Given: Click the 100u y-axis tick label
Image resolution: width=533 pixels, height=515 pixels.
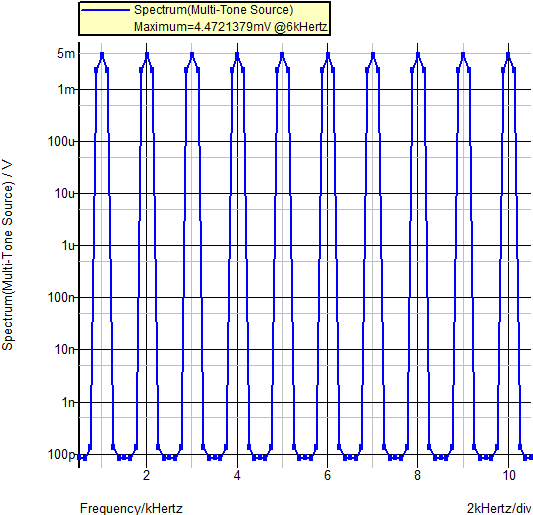Looking at the screenshot, I should click(x=61, y=141).
